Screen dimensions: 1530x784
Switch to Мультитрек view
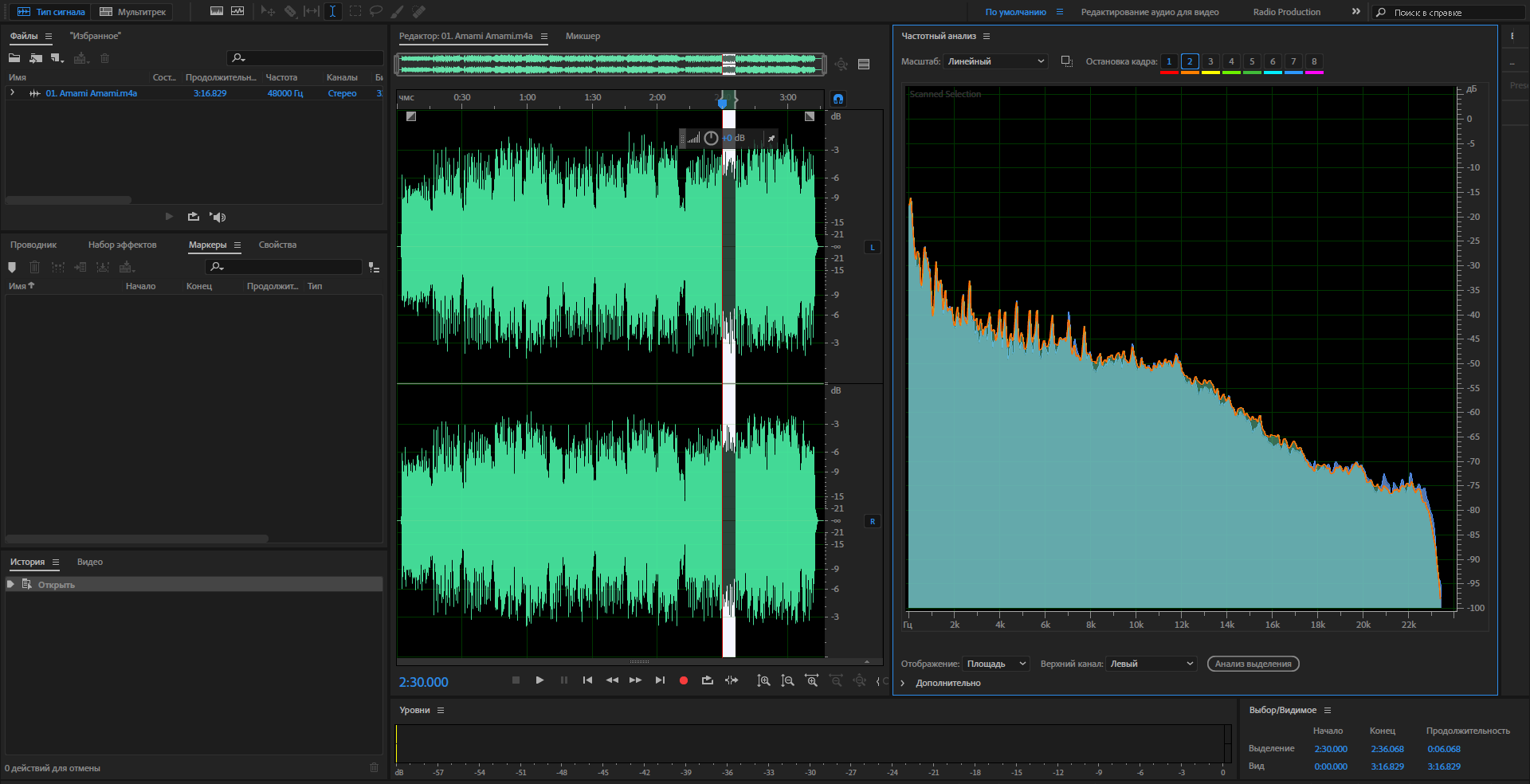[x=133, y=12]
